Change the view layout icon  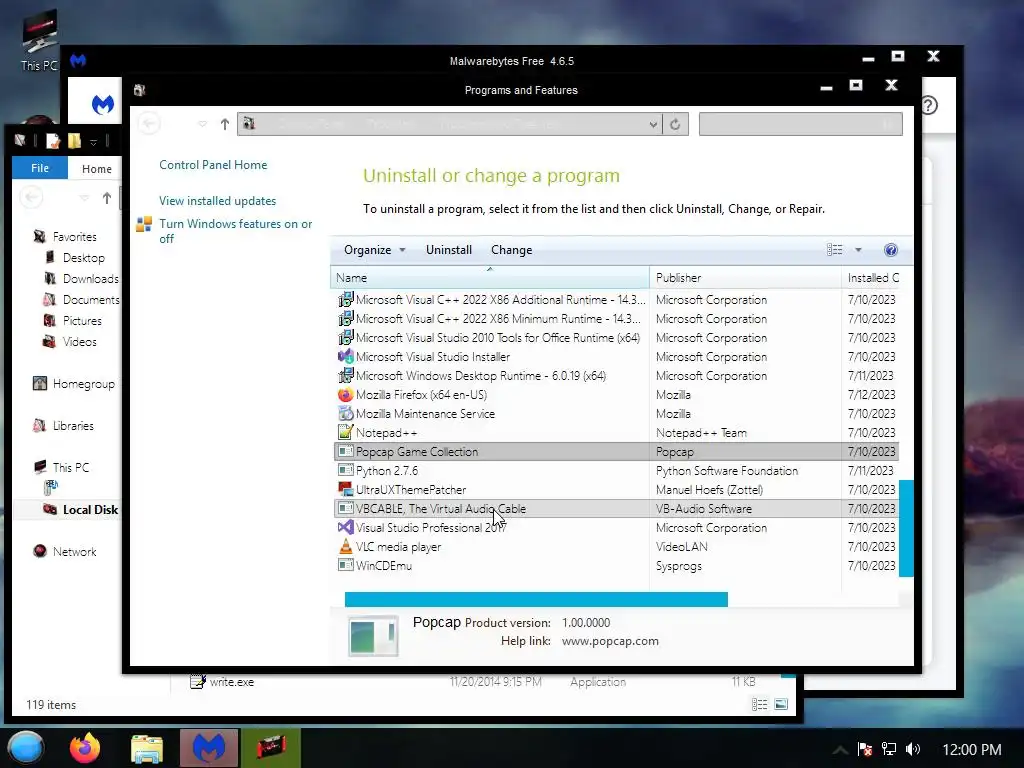point(835,250)
